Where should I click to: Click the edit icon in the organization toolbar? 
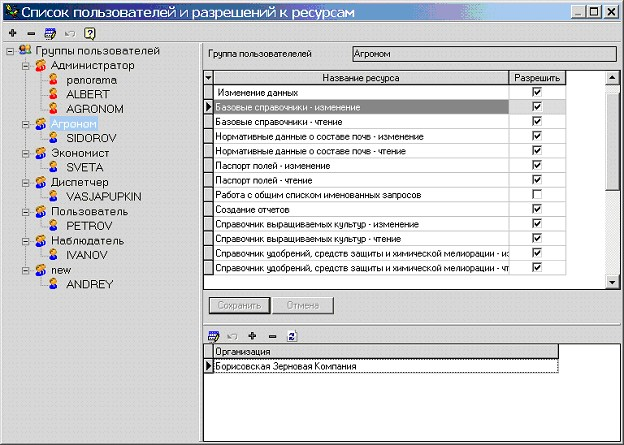pyautogui.click(x=213, y=336)
